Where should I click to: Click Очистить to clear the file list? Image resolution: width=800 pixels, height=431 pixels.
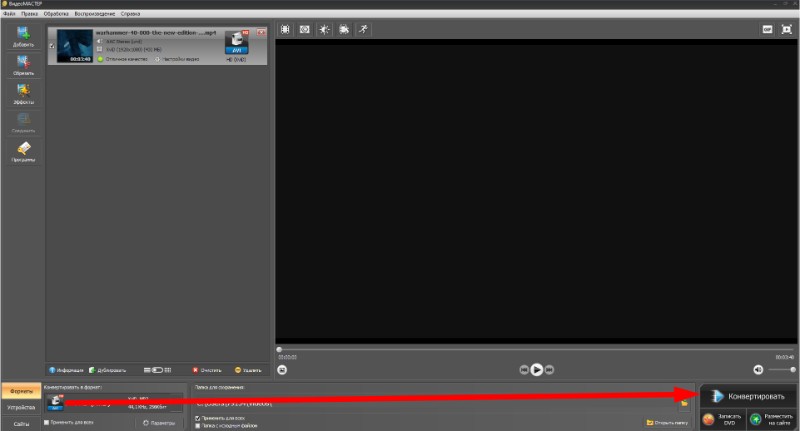tap(207, 370)
